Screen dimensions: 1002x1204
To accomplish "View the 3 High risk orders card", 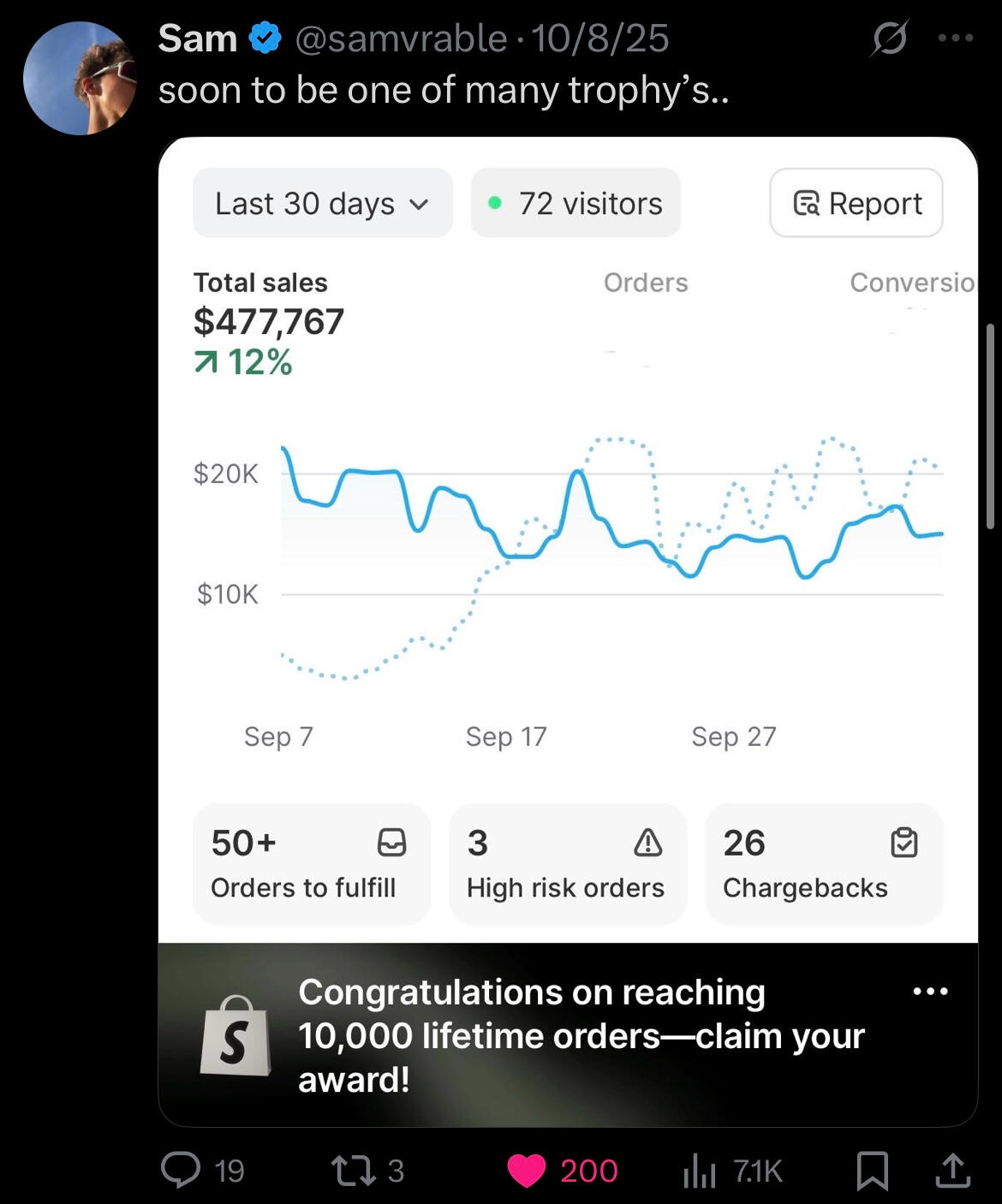I will (x=567, y=864).
